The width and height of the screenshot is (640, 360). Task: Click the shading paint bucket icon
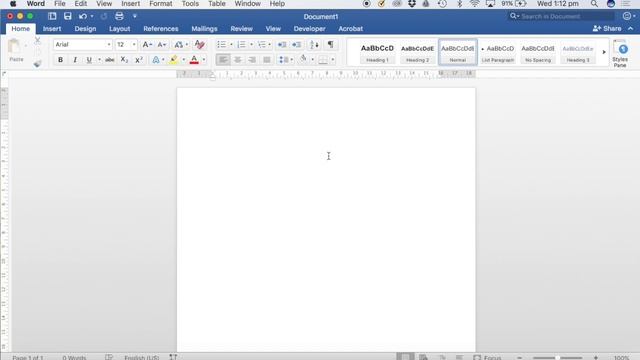(x=303, y=60)
